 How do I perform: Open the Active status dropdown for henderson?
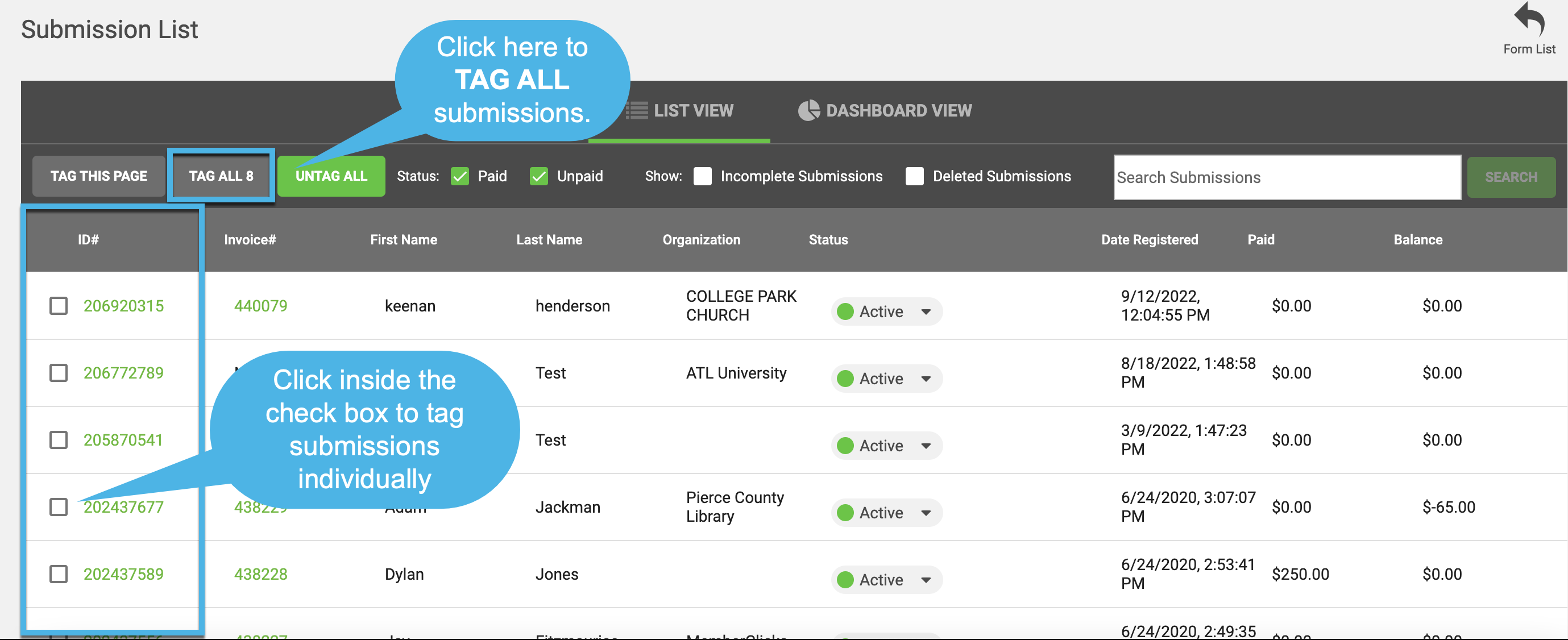pos(886,312)
